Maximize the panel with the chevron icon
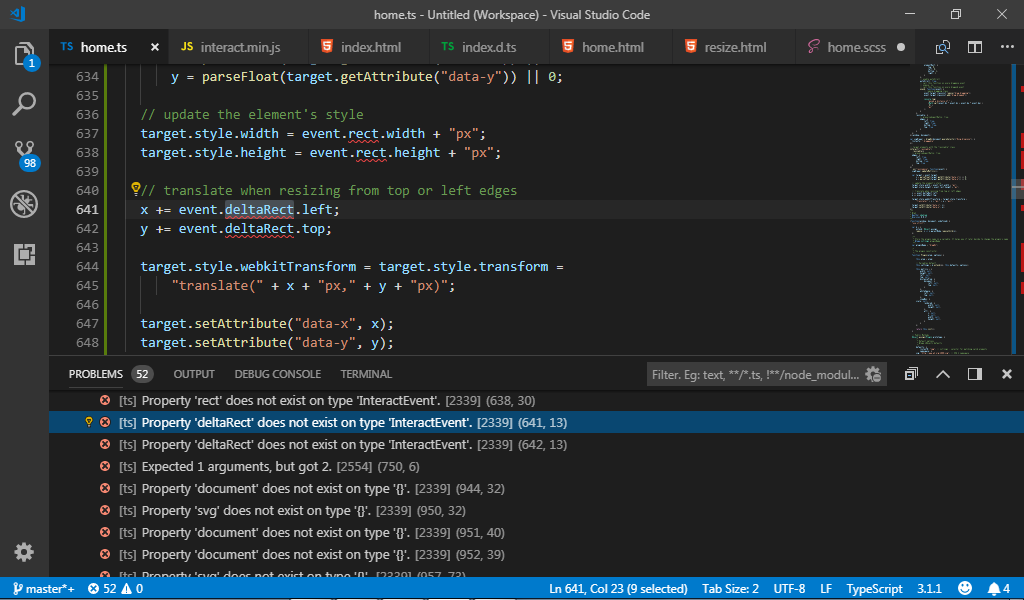Image resolution: width=1024 pixels, height=600 pixels. [945, 373]
